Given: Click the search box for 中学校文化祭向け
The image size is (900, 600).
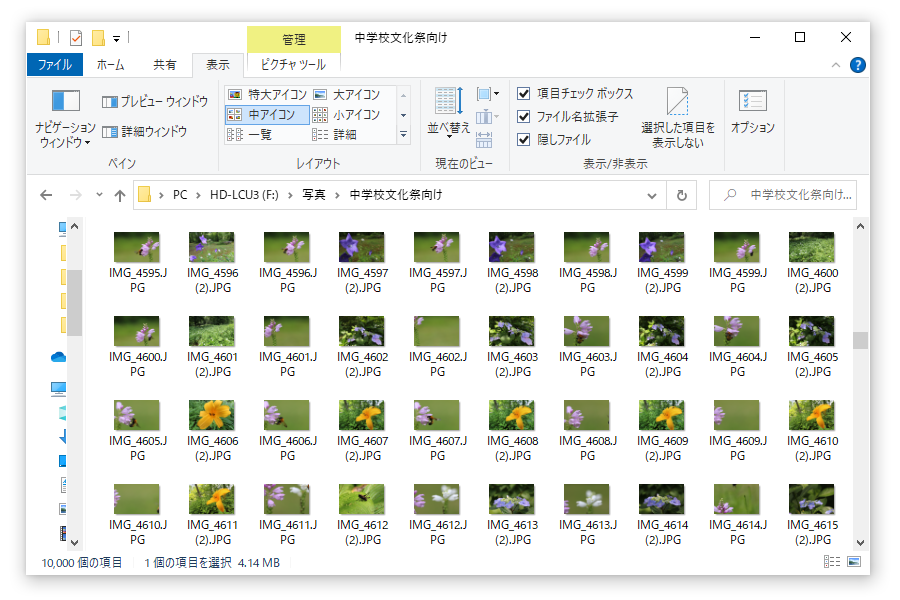Looking at the screenshot, I should pyautogui.click(x=783, y=195).
